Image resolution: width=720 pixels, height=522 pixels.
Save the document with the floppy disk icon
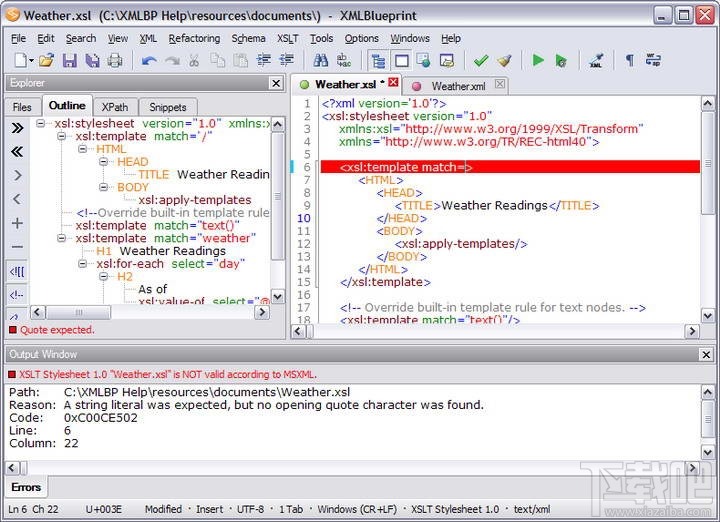[x=69, y=60]
